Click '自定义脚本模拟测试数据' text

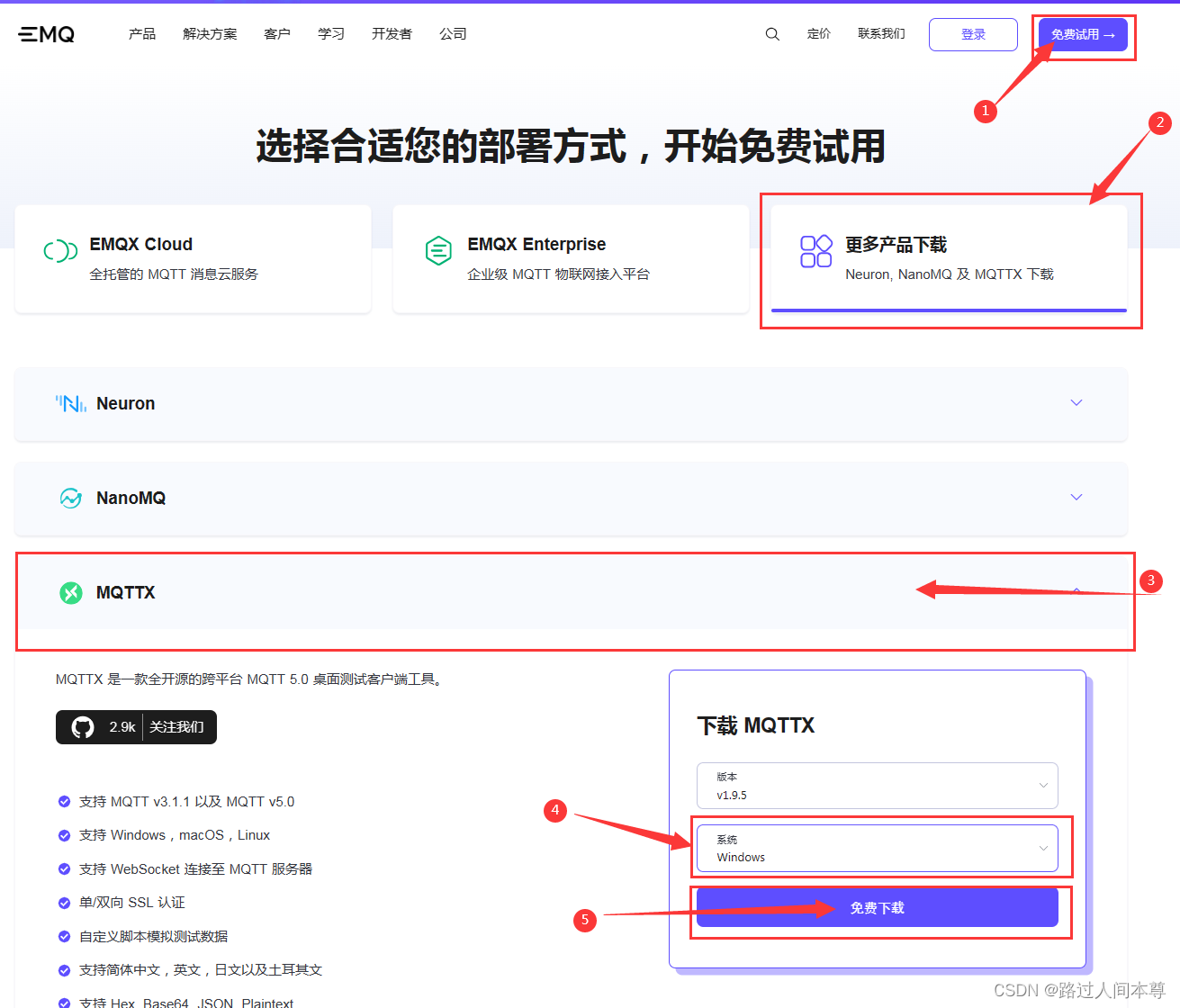coord(154,936)
